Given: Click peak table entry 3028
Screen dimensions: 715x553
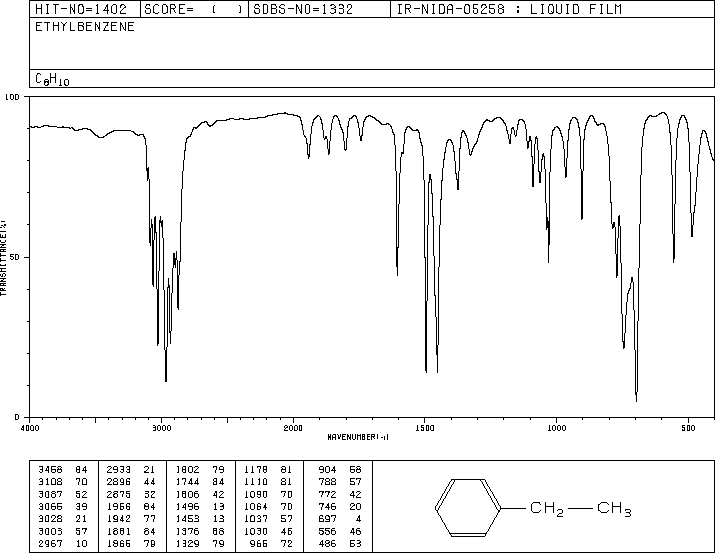Looking at the screenshot, I should point(50,519).
